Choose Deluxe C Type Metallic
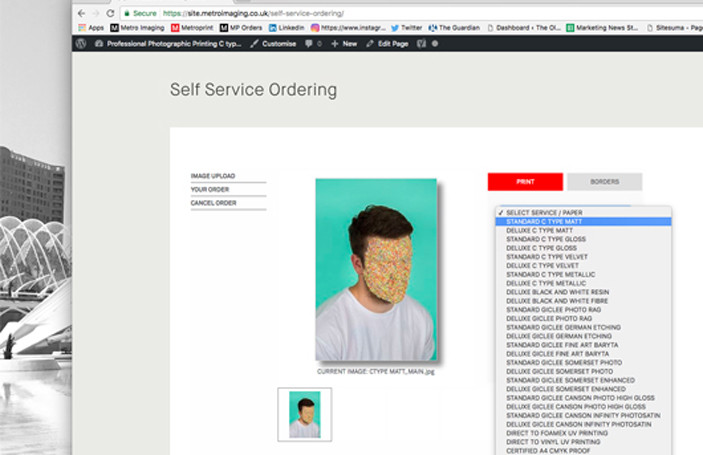 (x=583, y=283)
